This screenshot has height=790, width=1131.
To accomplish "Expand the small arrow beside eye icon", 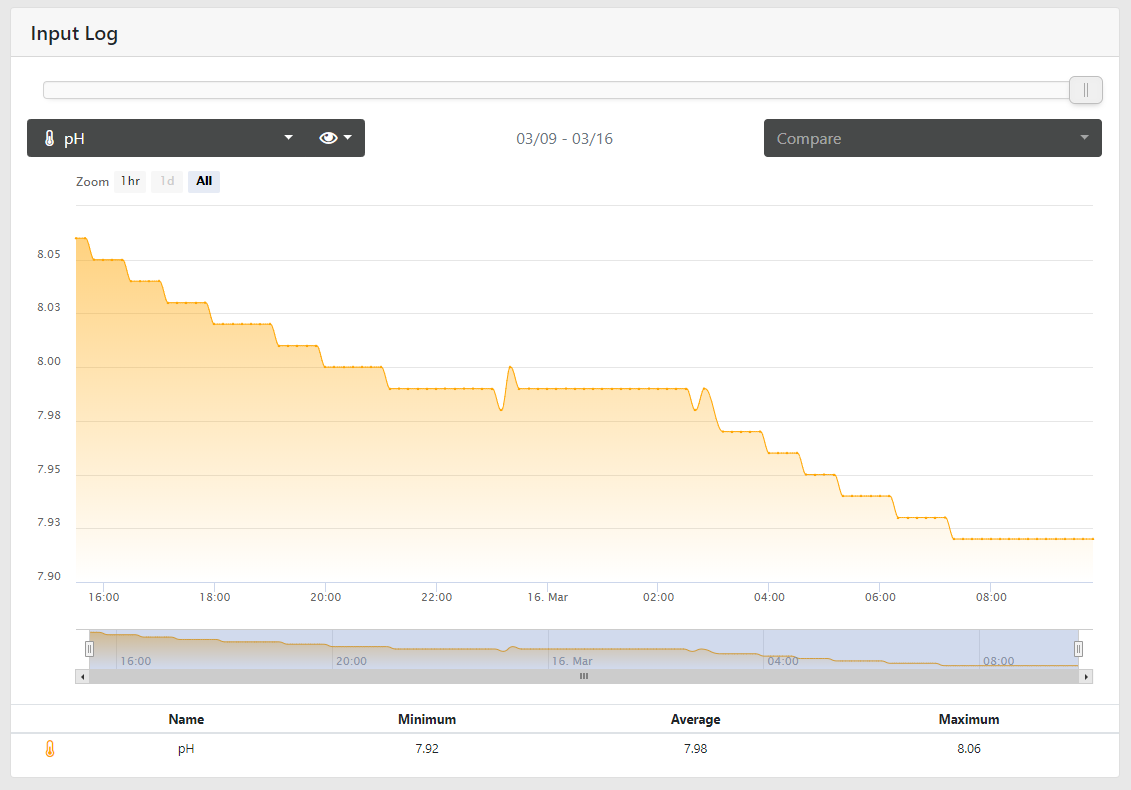I will [348, 138].
